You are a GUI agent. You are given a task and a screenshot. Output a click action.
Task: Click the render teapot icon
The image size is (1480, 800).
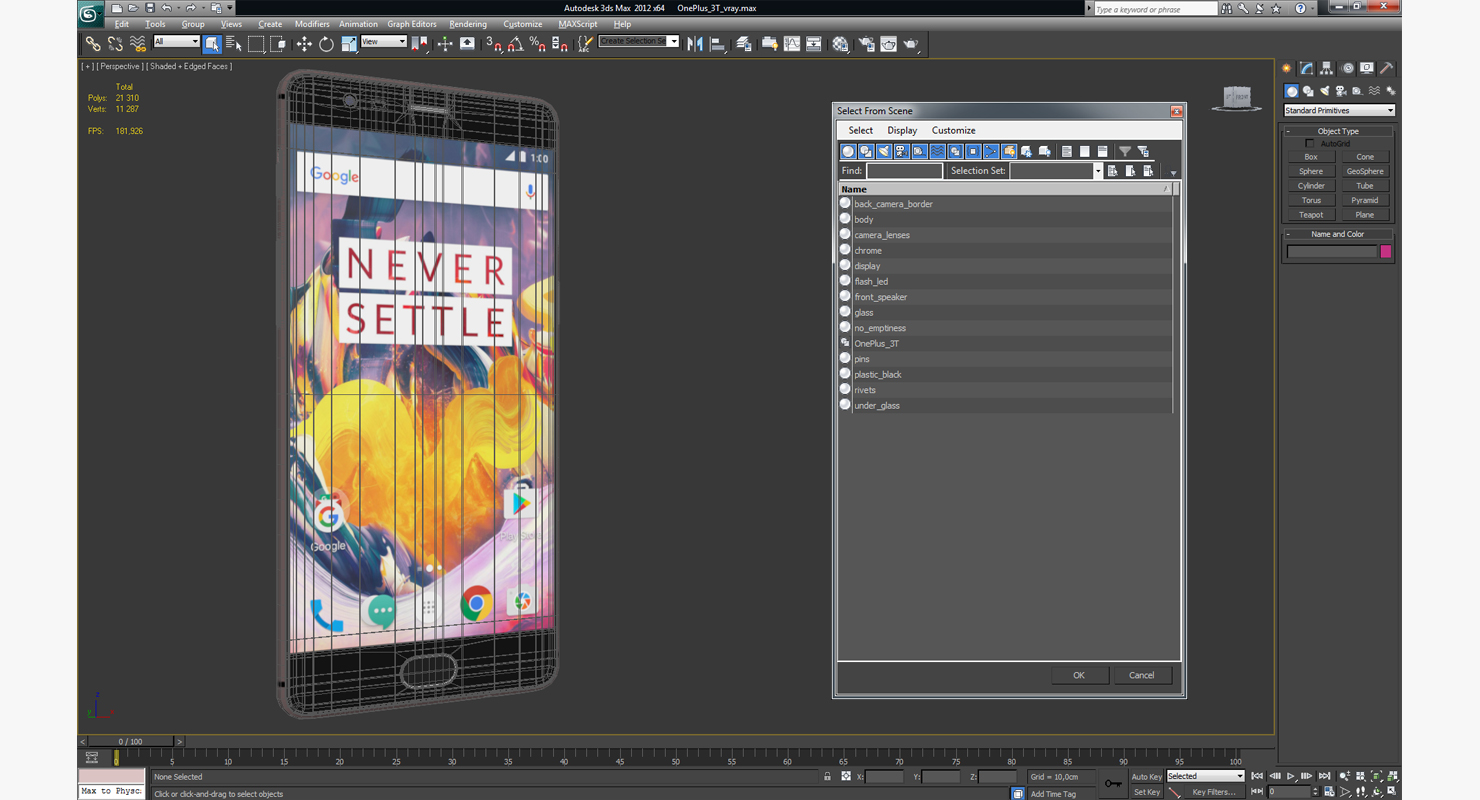tap(911, 44)
